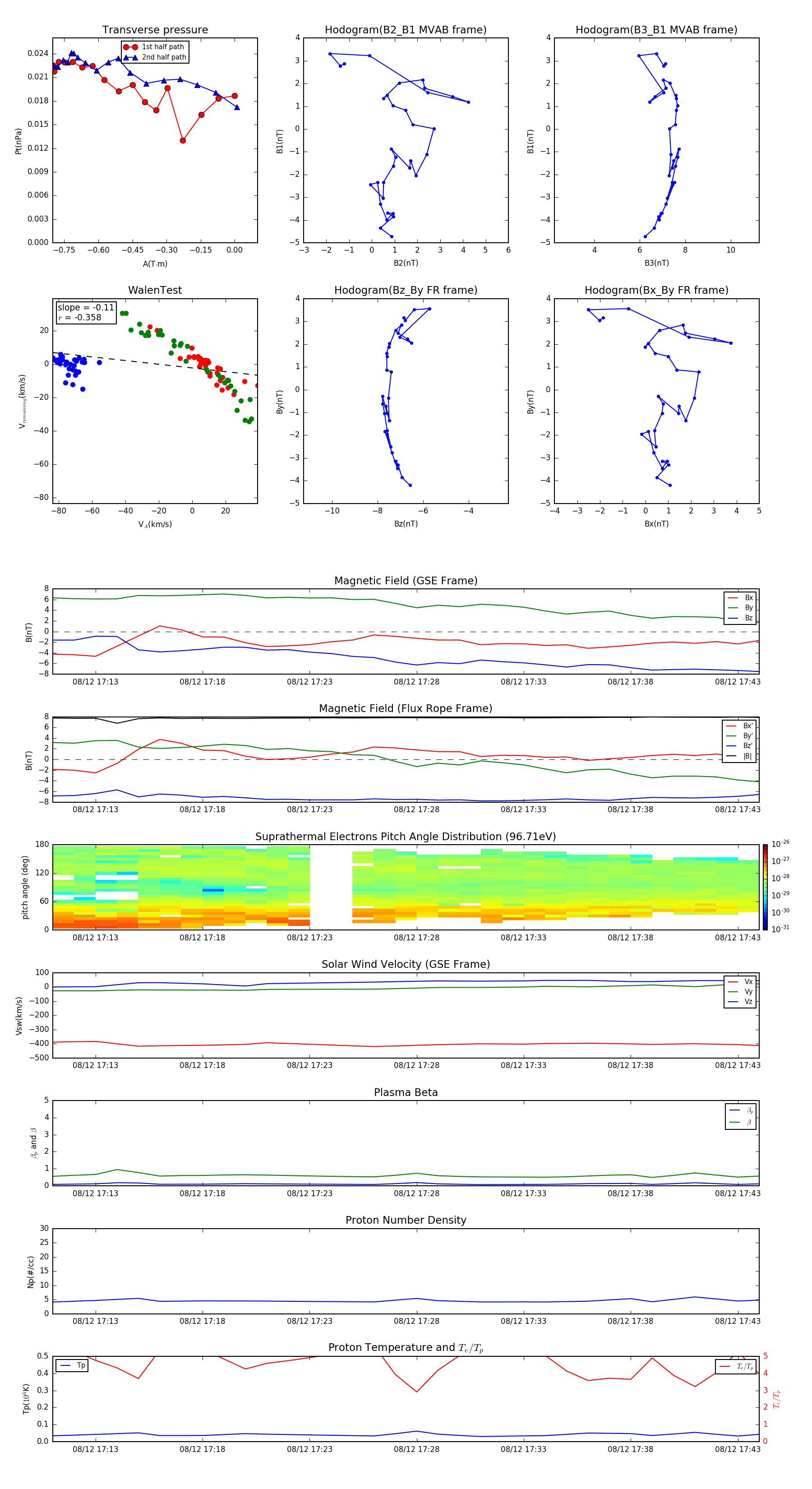
Task: Click the "Hodogram(B2_B1 MVAB frame)" title
Action: 406,29
